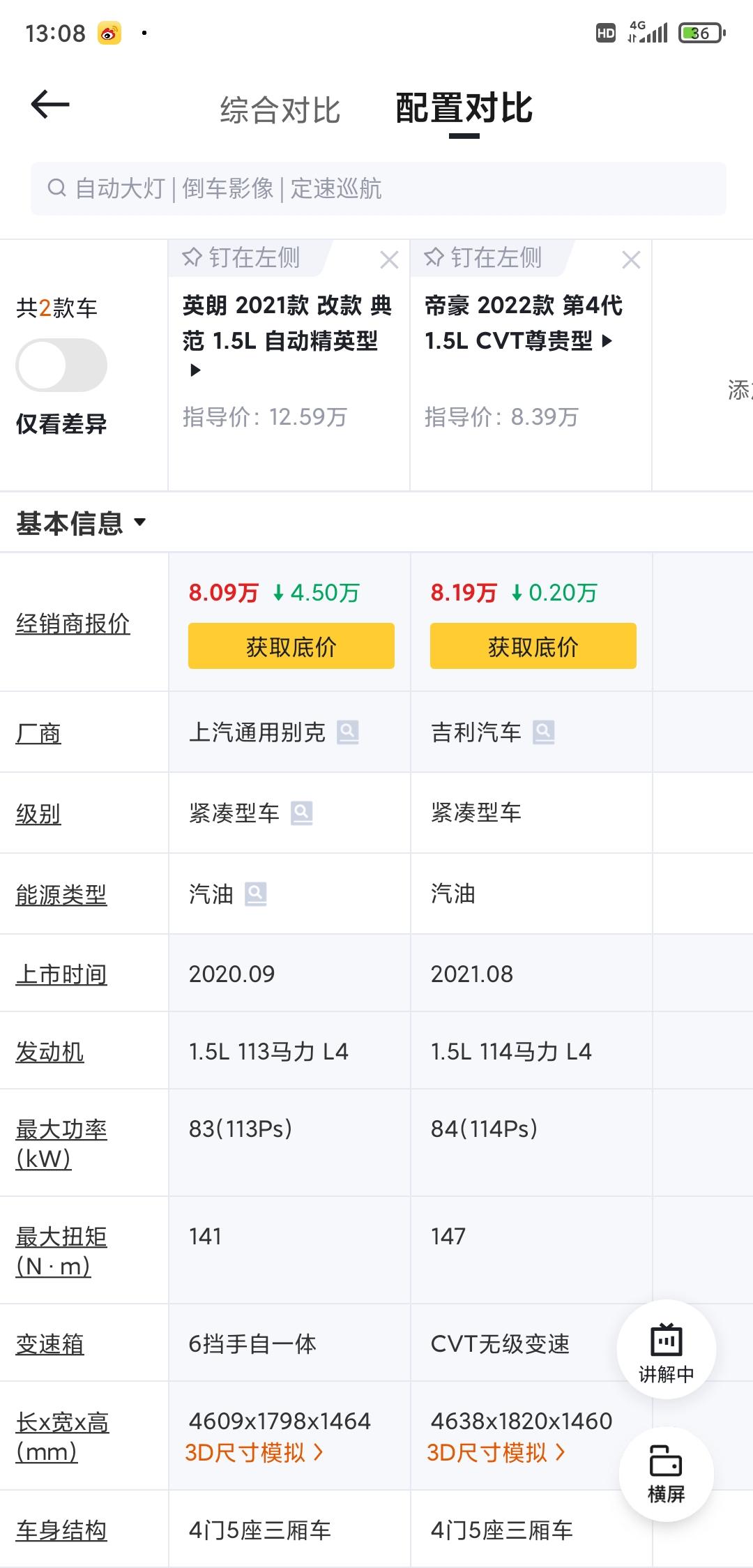This screenshot has height=1568, width=753.
Task: Tap 指导价: 12.59万 text
Action: [x=265, y=417]
